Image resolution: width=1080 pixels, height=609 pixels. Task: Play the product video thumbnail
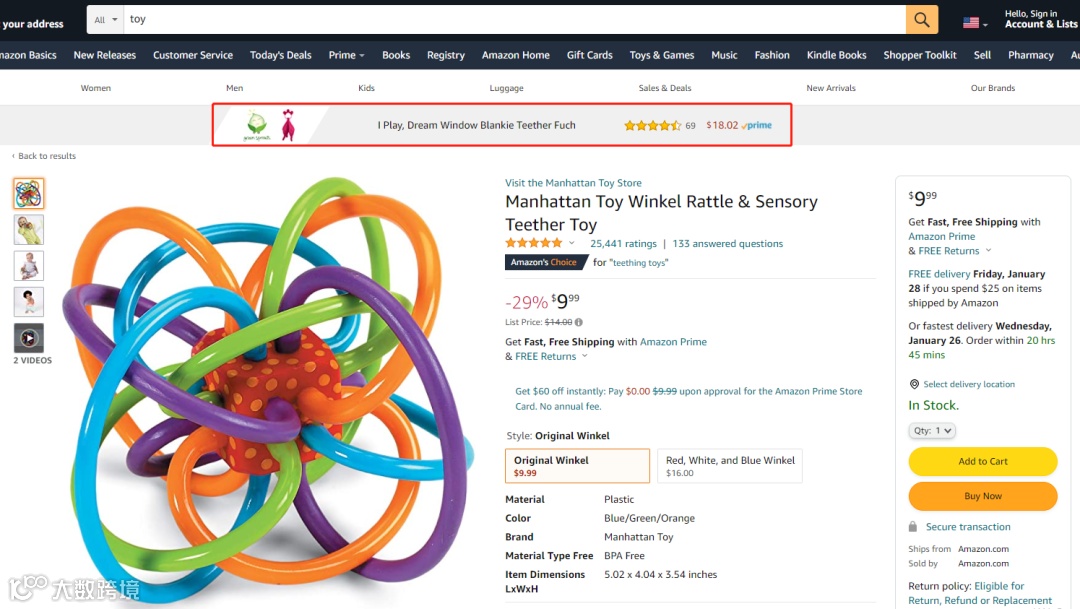[x=29, y=338]
